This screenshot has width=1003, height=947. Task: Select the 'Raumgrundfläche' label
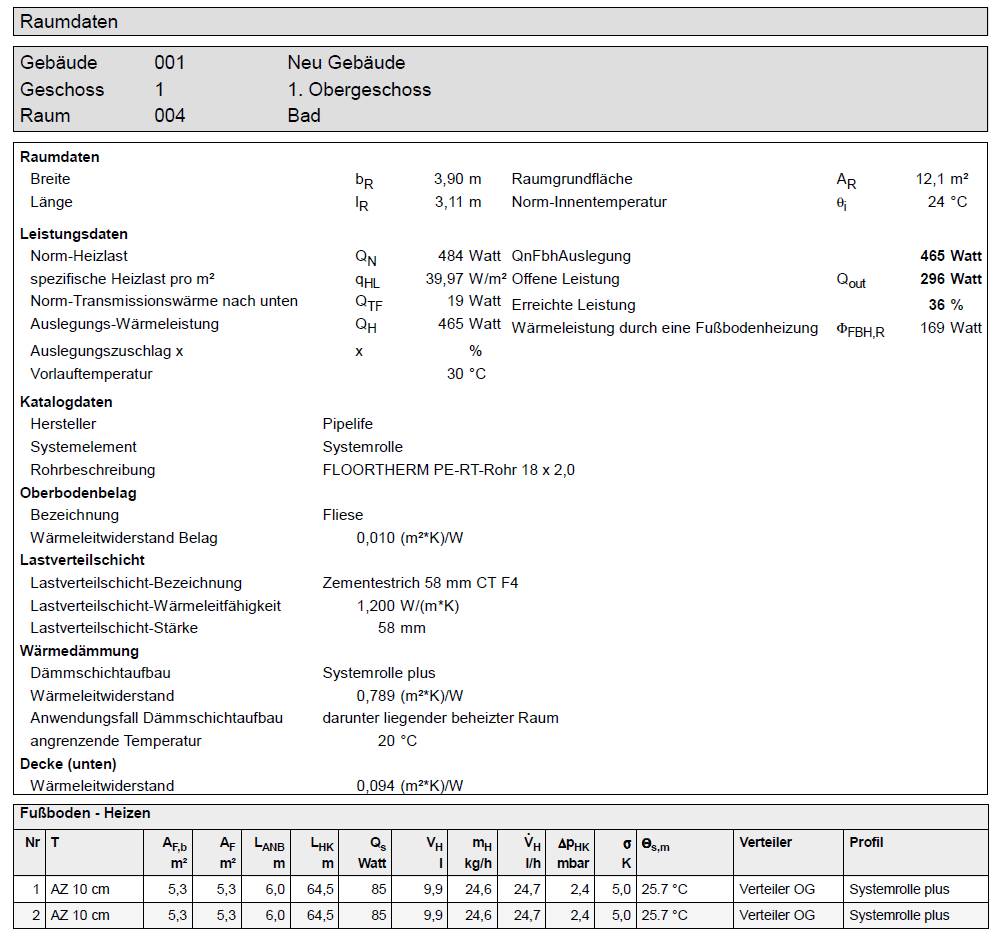[x=572, y=179]
